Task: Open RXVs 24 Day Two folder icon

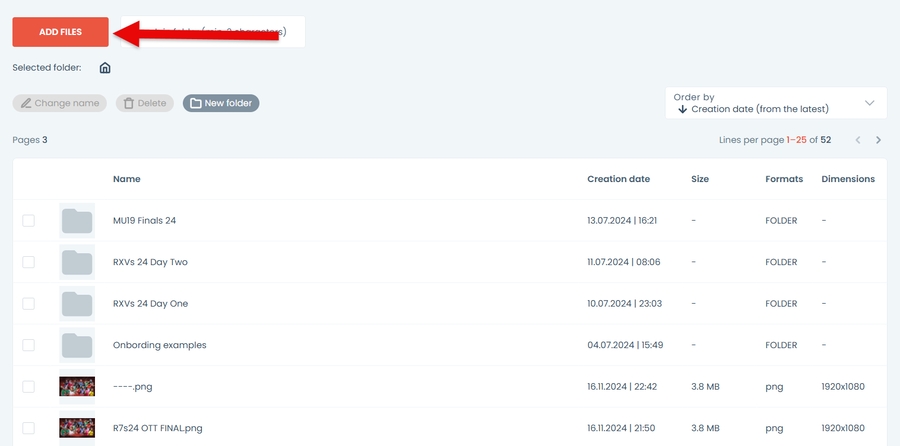Action: click(x=77, y=262)
